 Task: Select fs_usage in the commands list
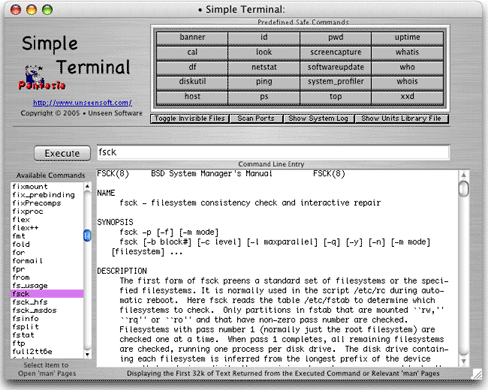47,286
